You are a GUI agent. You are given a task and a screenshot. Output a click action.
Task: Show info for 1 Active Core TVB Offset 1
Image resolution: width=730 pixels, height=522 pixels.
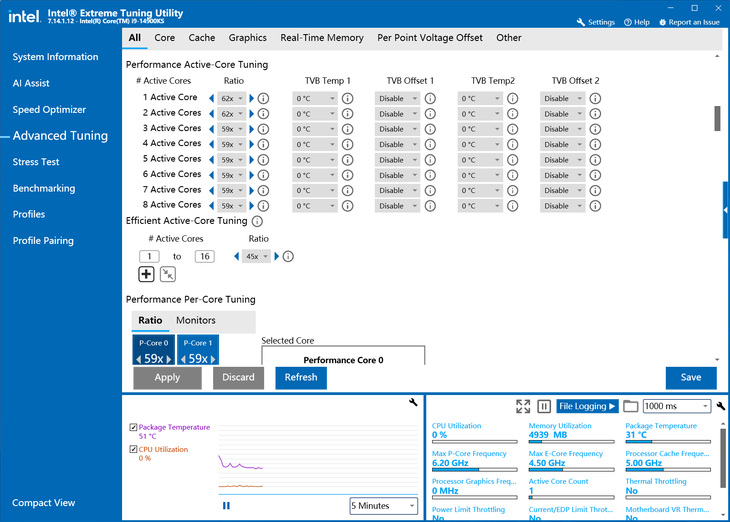430,98
